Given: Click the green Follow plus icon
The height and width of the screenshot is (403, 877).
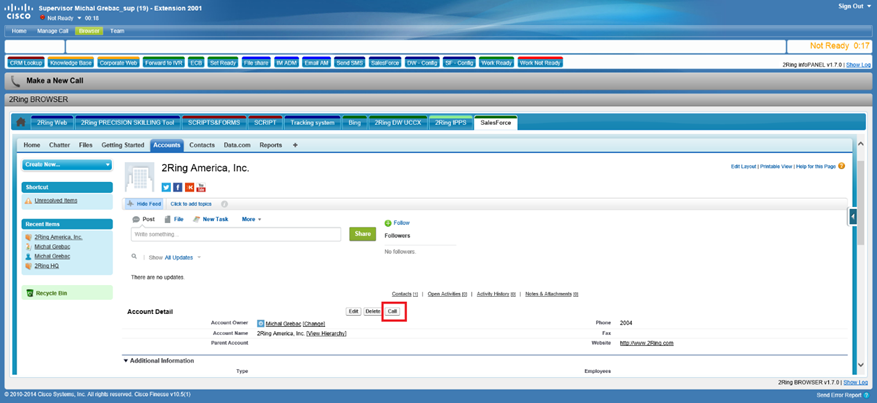Looking at the screenshot, I should (388, 223).
